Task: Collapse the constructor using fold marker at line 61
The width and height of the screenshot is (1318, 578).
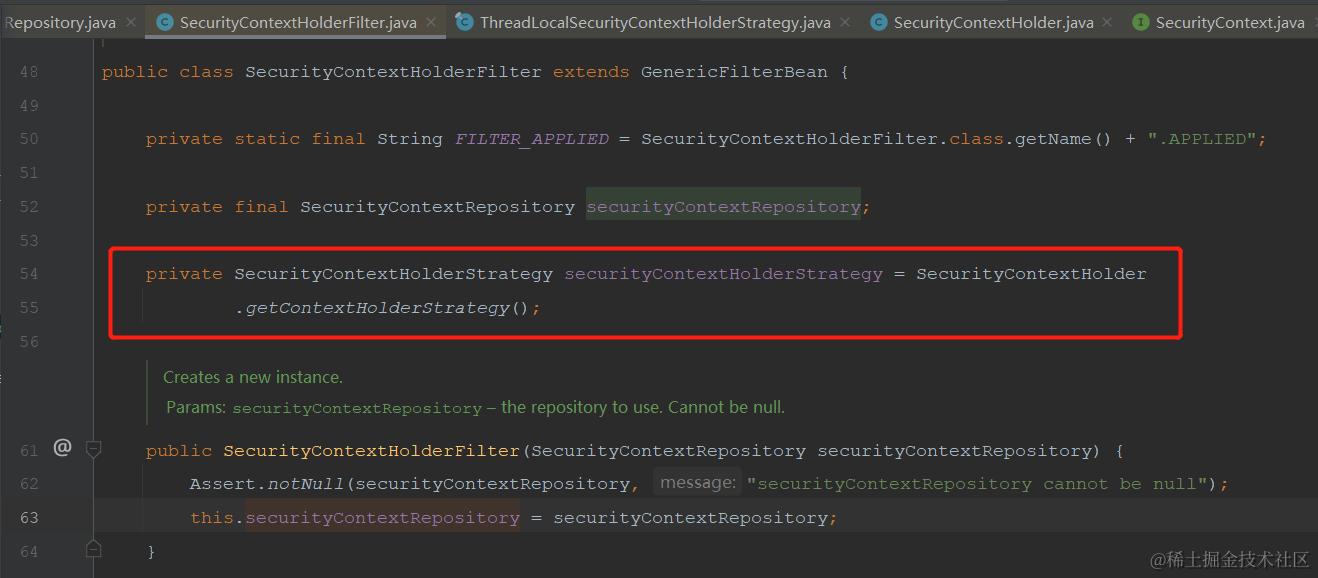Action: [x=93, y=450]
